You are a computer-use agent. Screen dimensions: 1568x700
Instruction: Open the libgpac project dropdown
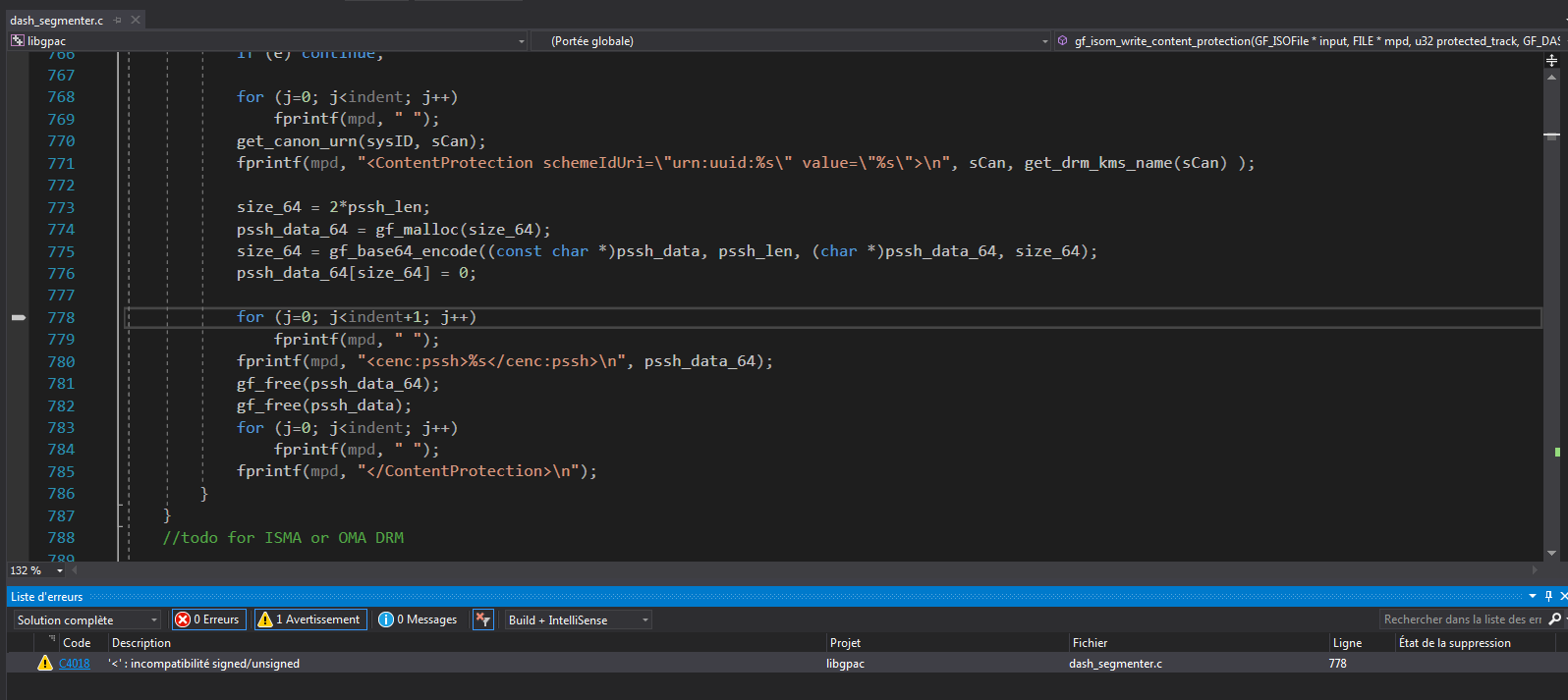268,41
